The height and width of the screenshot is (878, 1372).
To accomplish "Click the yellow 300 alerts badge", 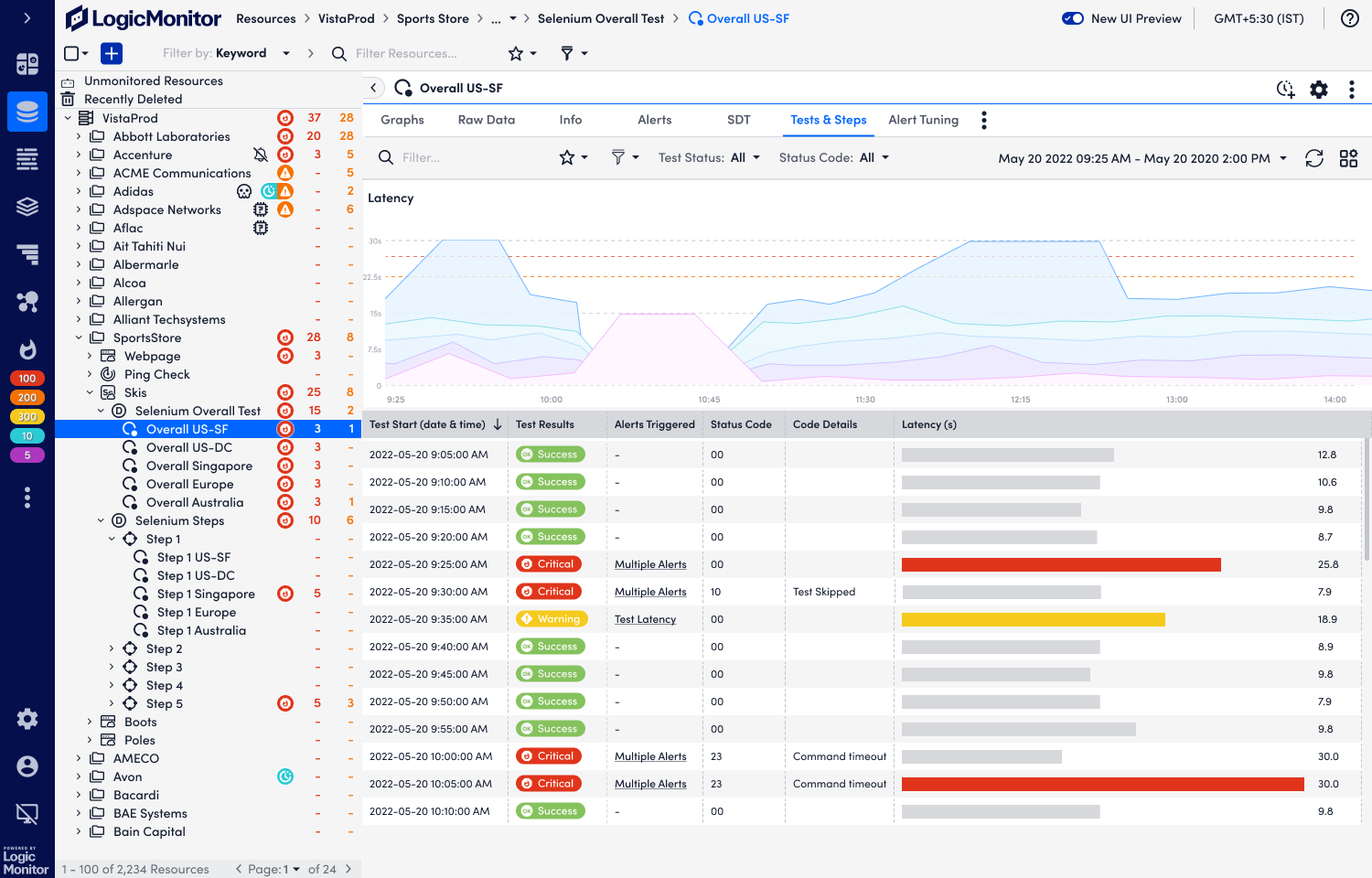I will (27, 416).
